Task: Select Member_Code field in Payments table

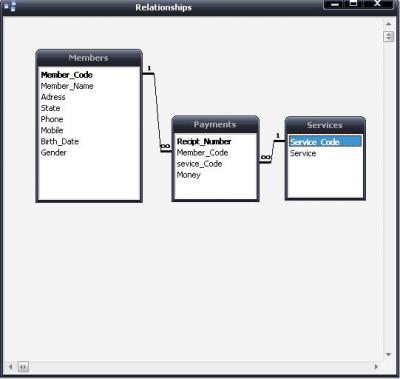Action: (202, 153)
